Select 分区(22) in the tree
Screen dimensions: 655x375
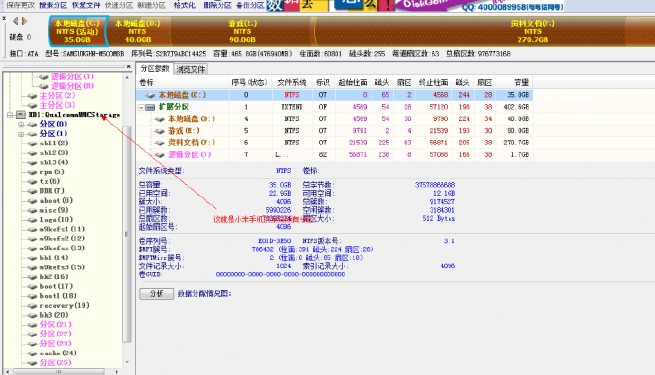pyautogui.click(x=56, y=334)
